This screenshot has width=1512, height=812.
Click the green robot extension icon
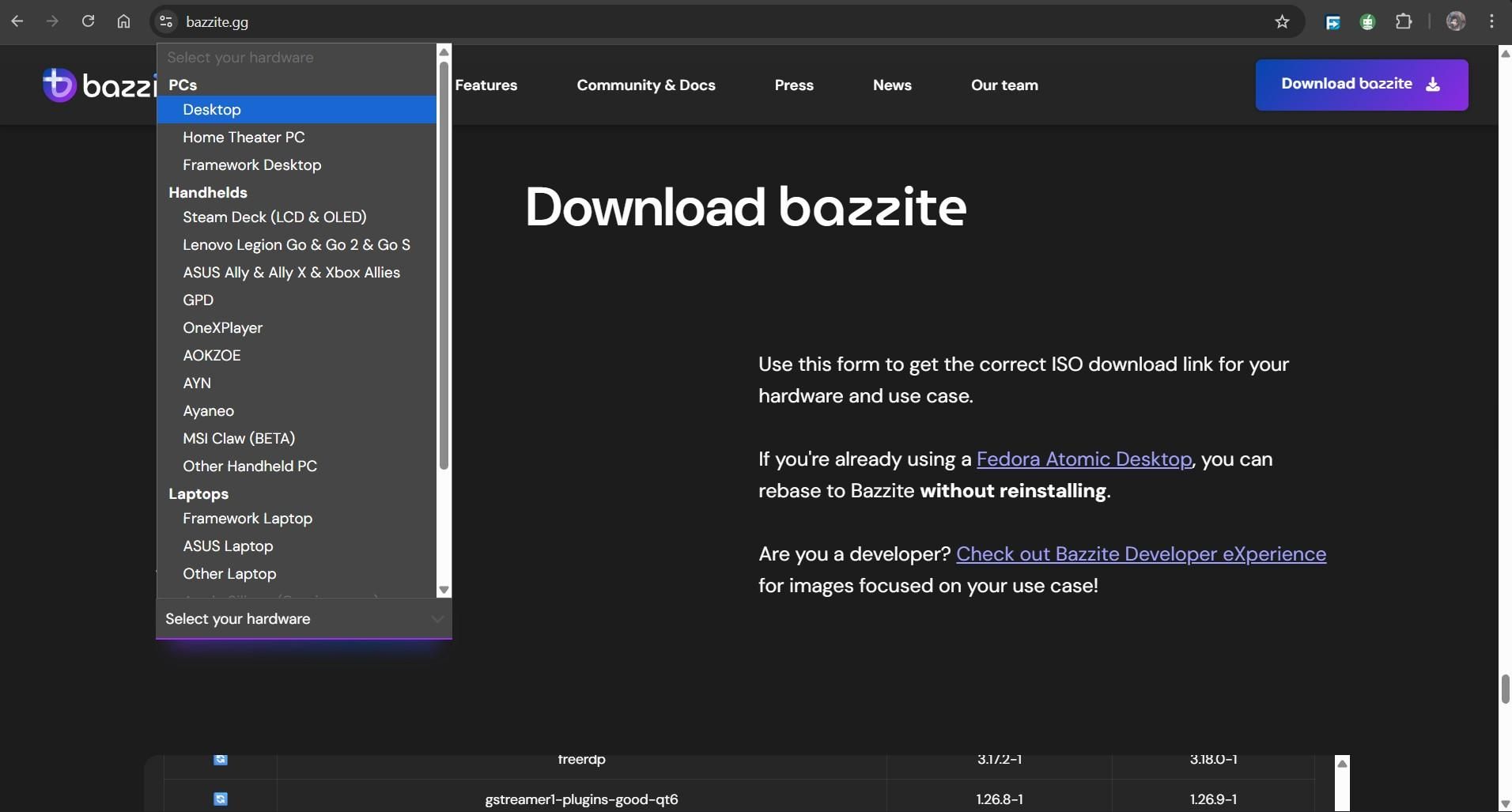click(1369, 21)
